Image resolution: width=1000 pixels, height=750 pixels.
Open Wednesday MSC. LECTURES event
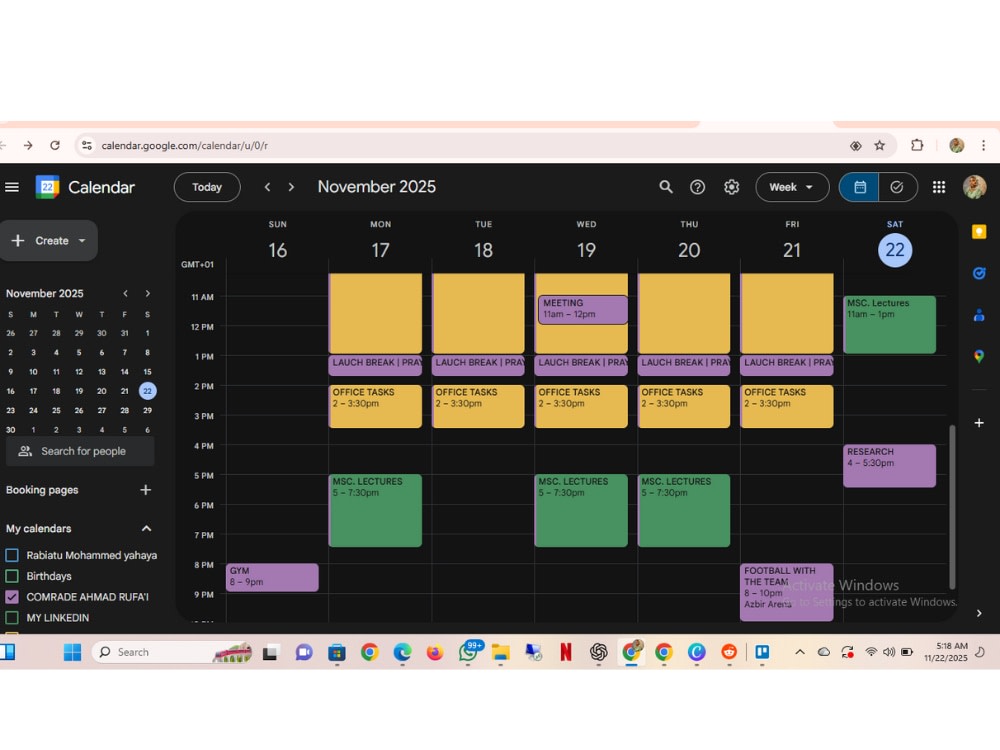click(581, 510)
